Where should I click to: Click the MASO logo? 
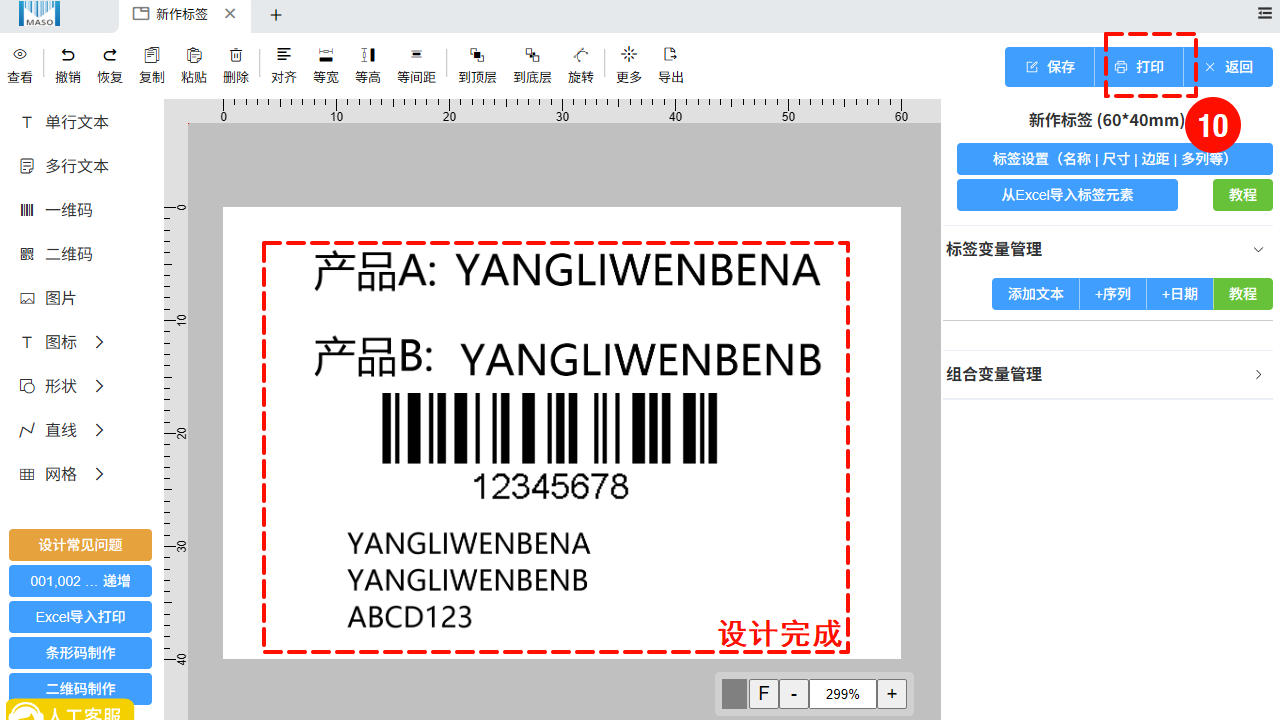[39, 14]
